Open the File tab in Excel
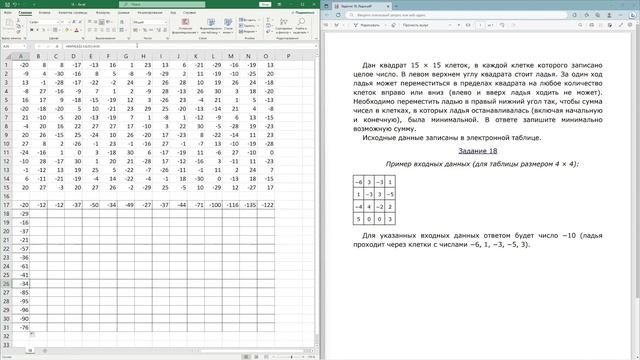Screen dimensions: 640x360 pyautogui.click(x=8, y=13)
